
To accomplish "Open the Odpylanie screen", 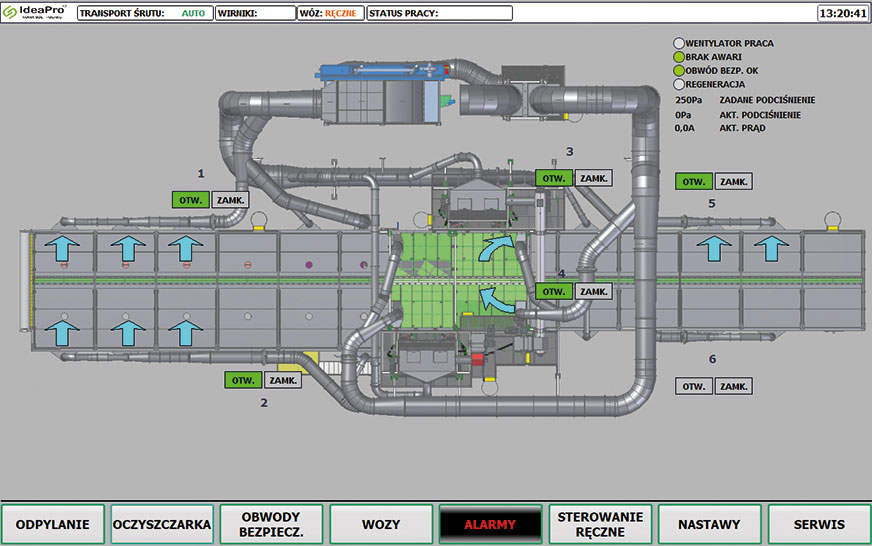I will 53,524.
